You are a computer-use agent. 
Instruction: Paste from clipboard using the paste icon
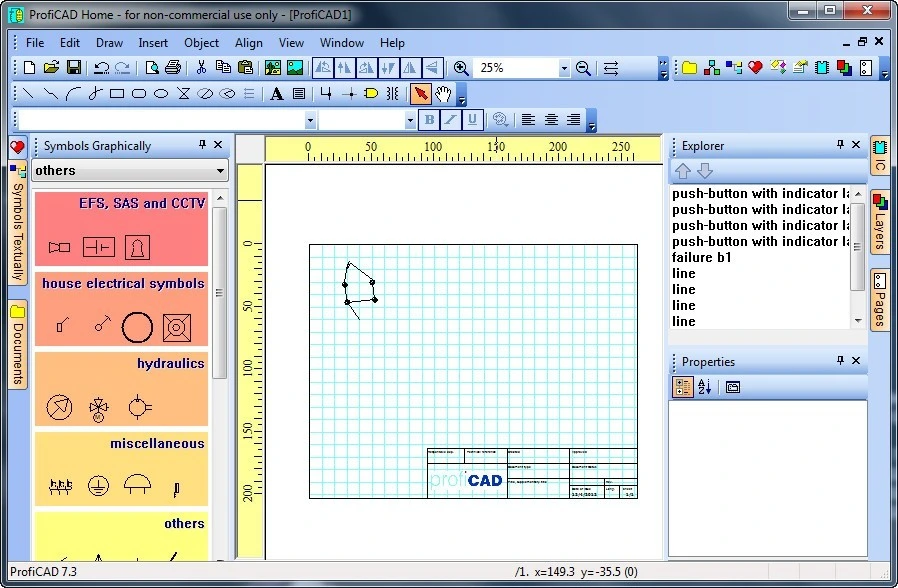[x=245, y=68]
